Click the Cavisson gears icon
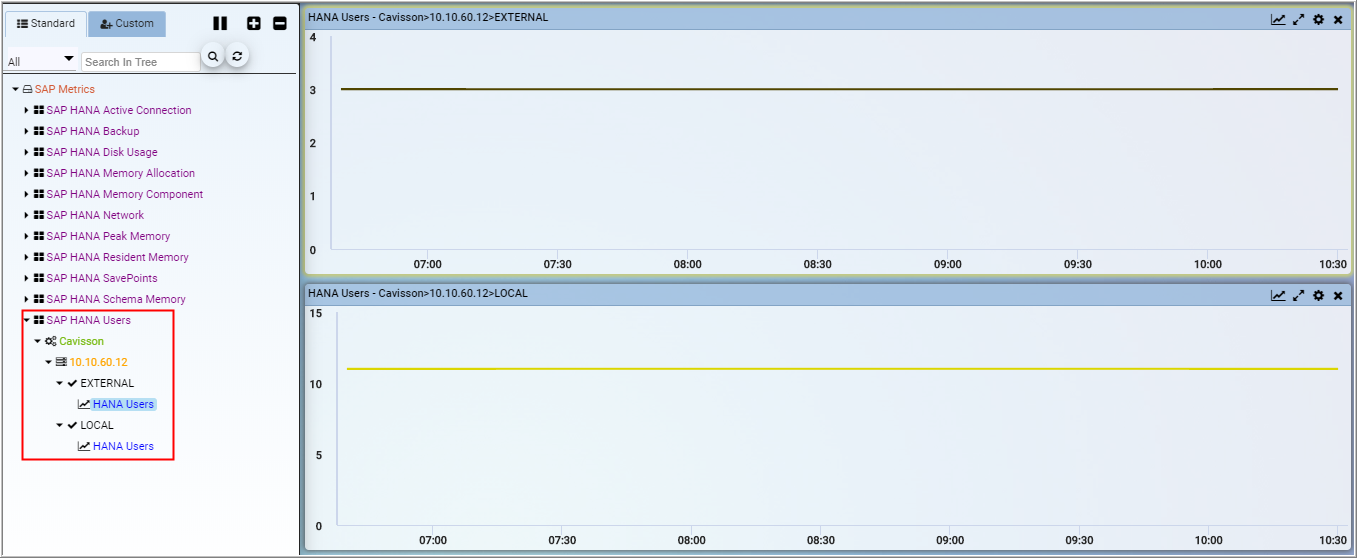Screen dimensions: 1357x558 click(x=50, y=342)
